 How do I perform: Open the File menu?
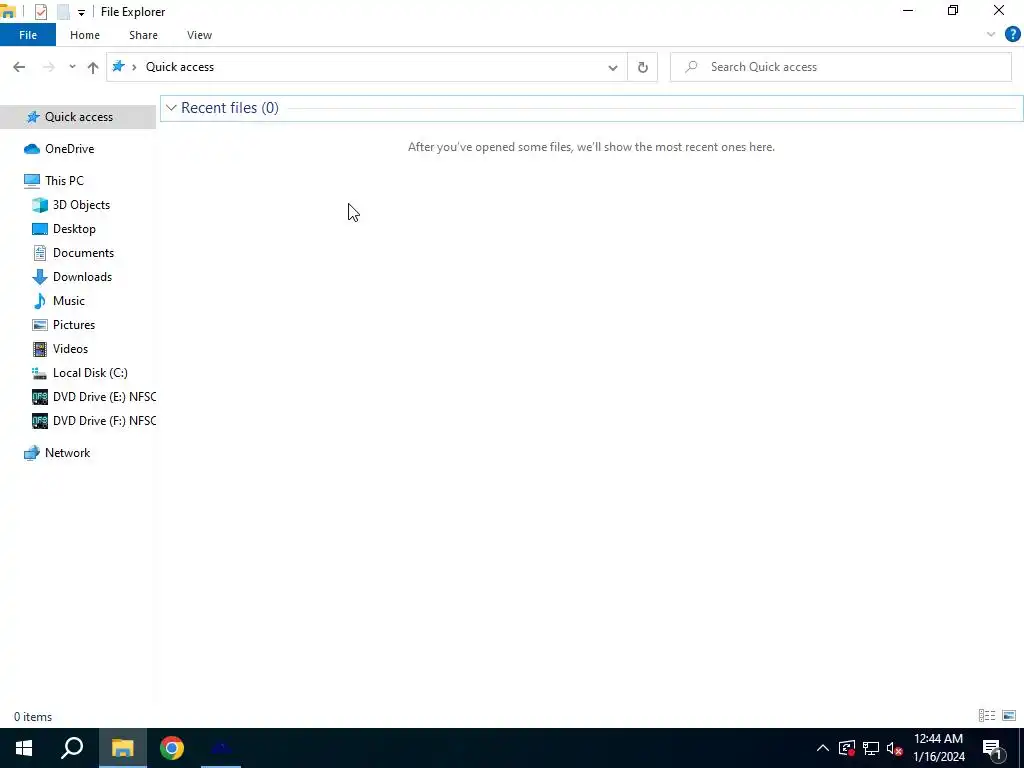pos(28,35)
